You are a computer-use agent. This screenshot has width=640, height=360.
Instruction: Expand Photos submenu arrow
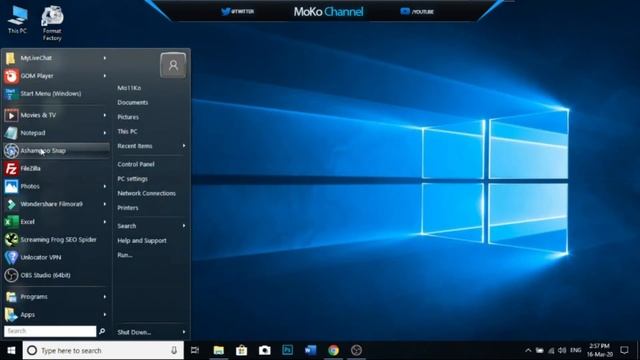pos(105,186)
